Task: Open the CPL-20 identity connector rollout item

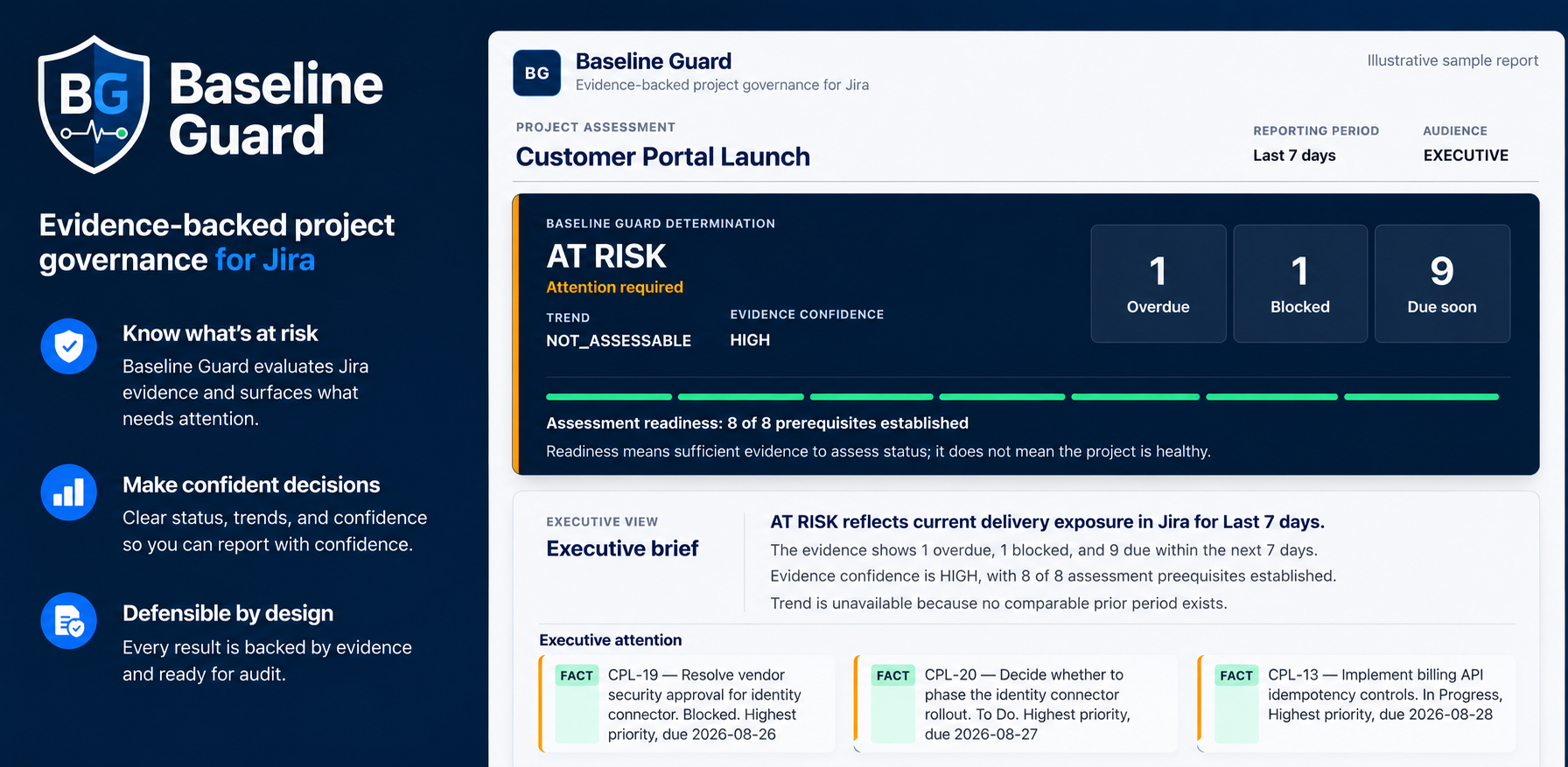Action: click(1016, 704)
